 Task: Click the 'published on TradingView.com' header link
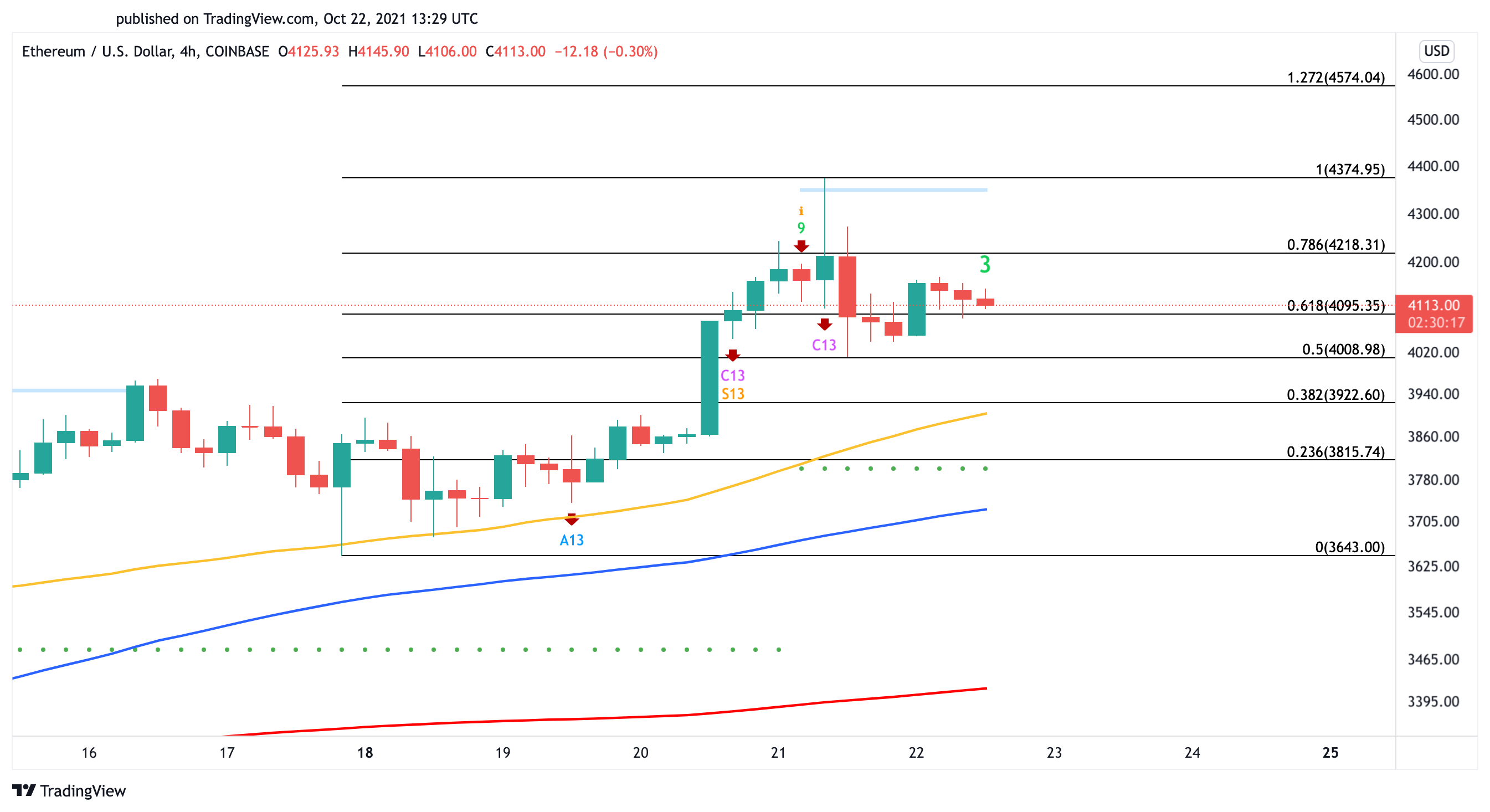(297, 18)
